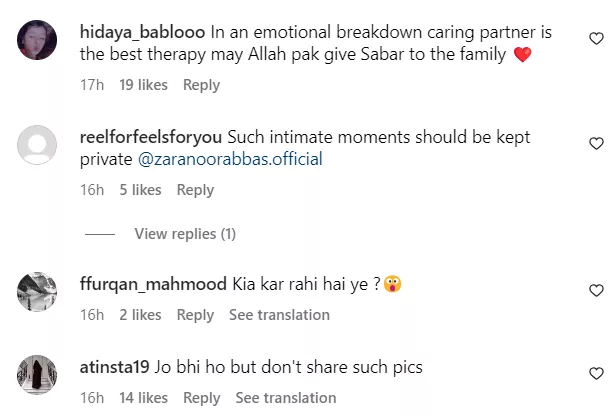See translation of ffurqan_mahmood's comment

point(279,315)
